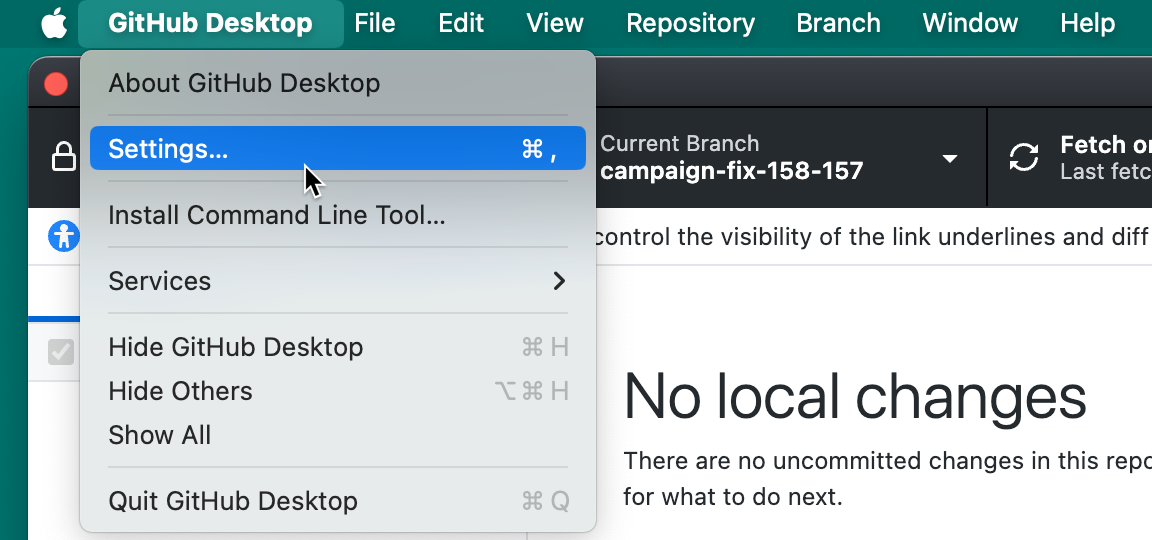Toggle the select-all changes checkbox

61,352
